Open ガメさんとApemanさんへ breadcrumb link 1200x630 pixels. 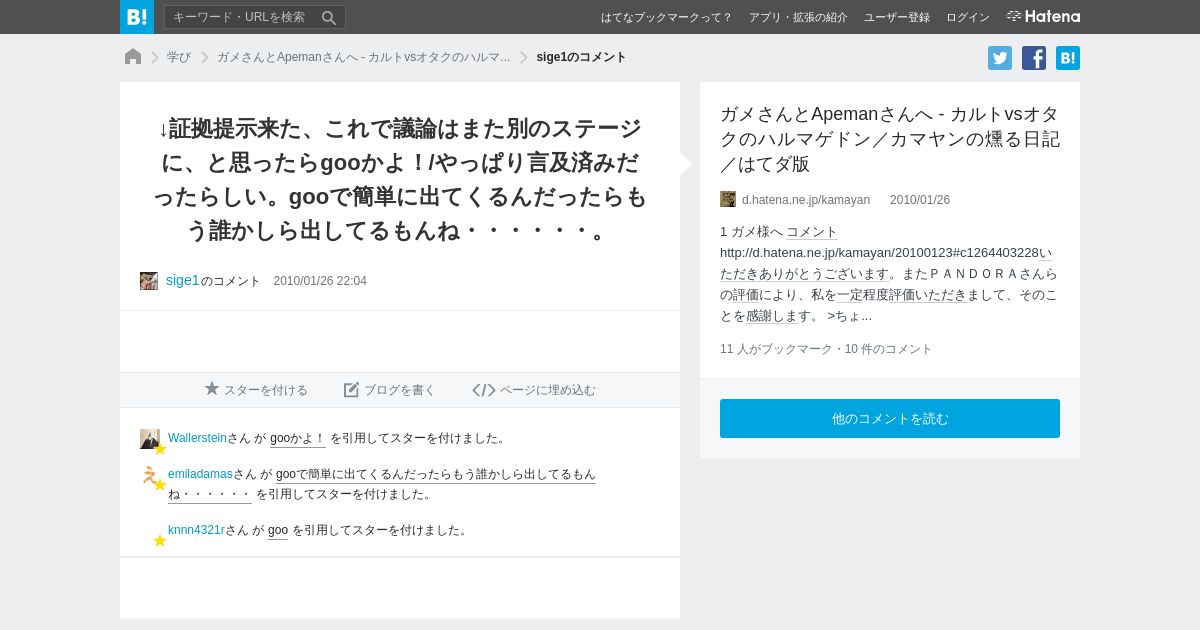(x=363, y=57)
